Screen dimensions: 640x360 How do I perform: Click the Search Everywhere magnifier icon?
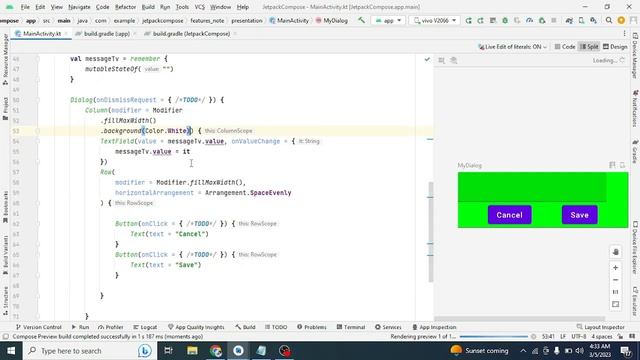pyautogui.click(x=609, y=20)
